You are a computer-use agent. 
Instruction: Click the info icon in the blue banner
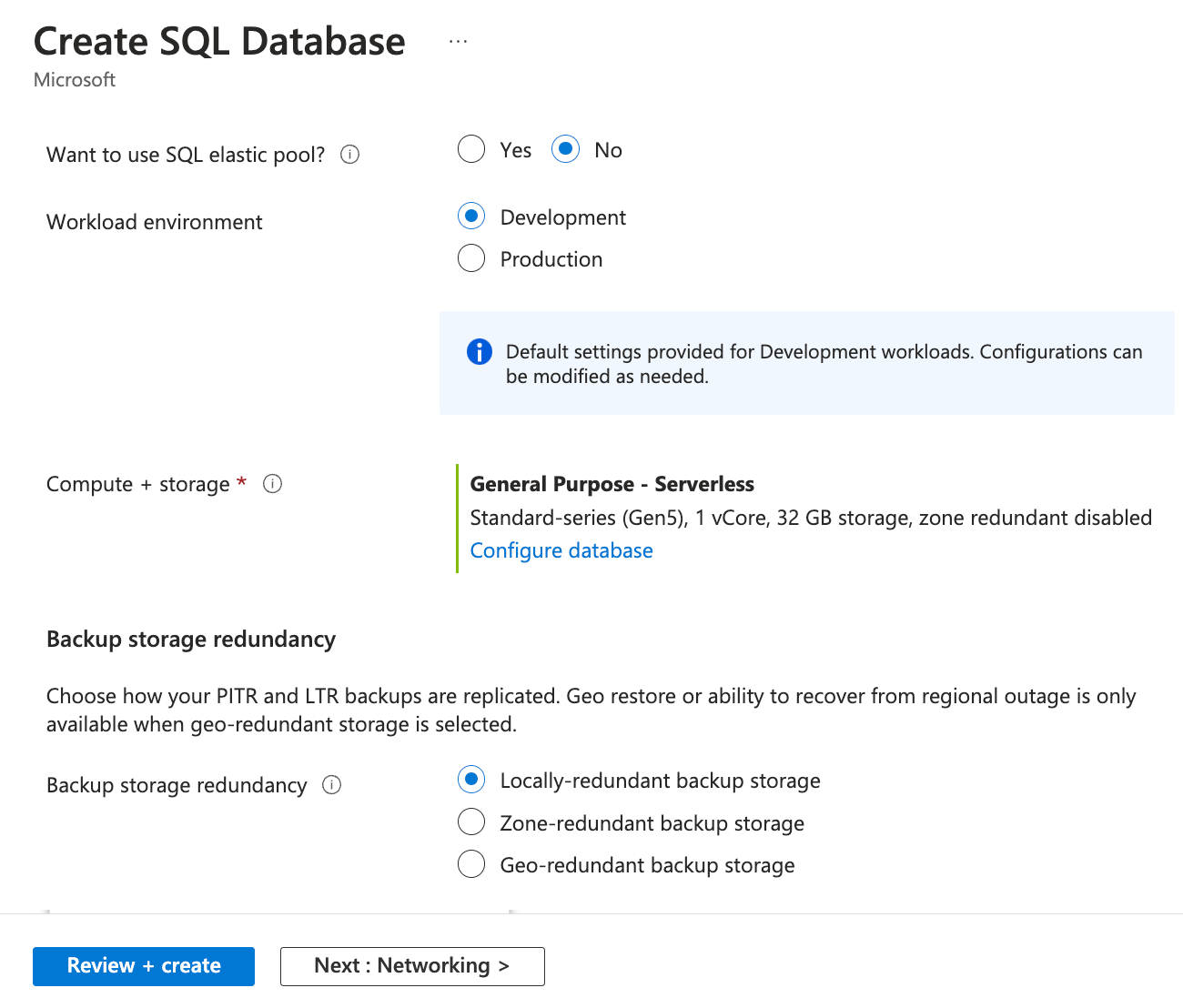[479, 351]
